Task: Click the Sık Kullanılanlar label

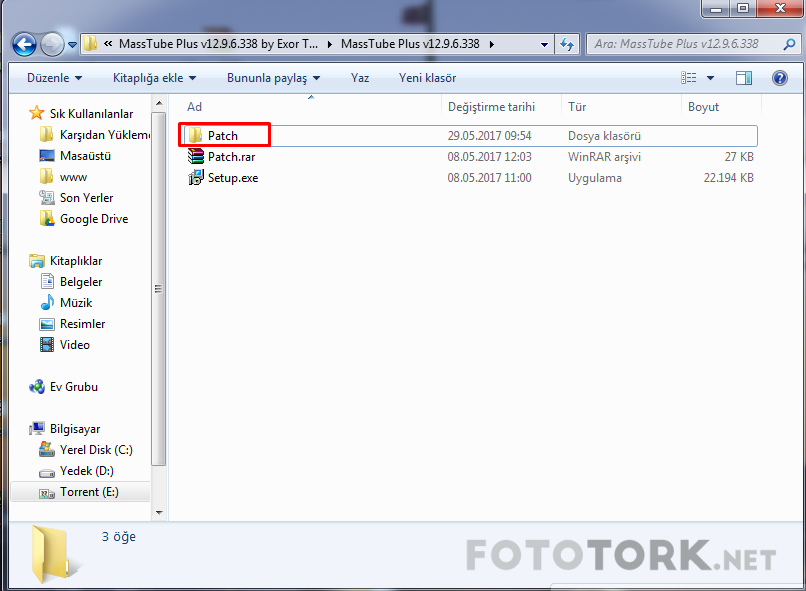Action: [x=91, y=114]
